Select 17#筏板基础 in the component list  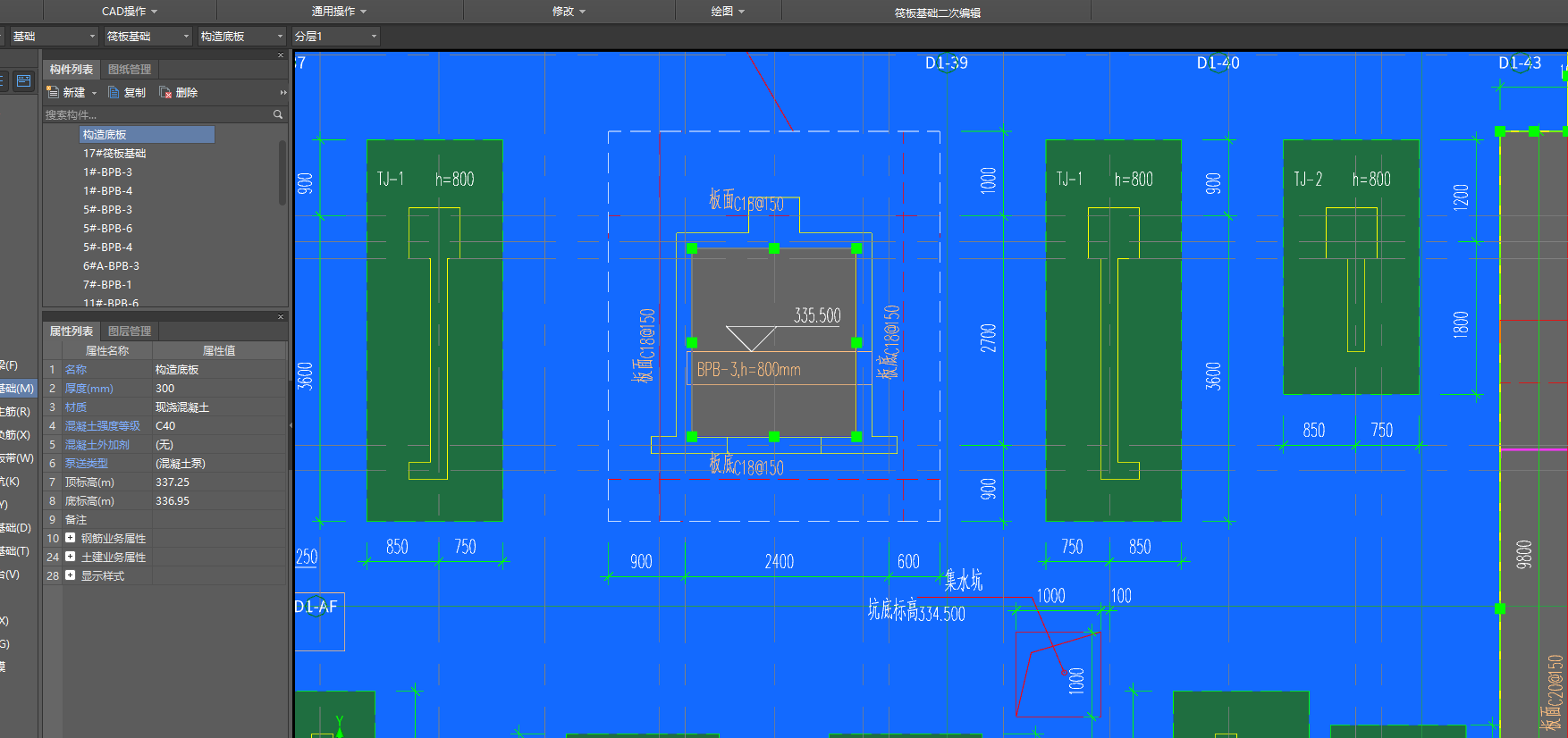[x=114, y=154]
